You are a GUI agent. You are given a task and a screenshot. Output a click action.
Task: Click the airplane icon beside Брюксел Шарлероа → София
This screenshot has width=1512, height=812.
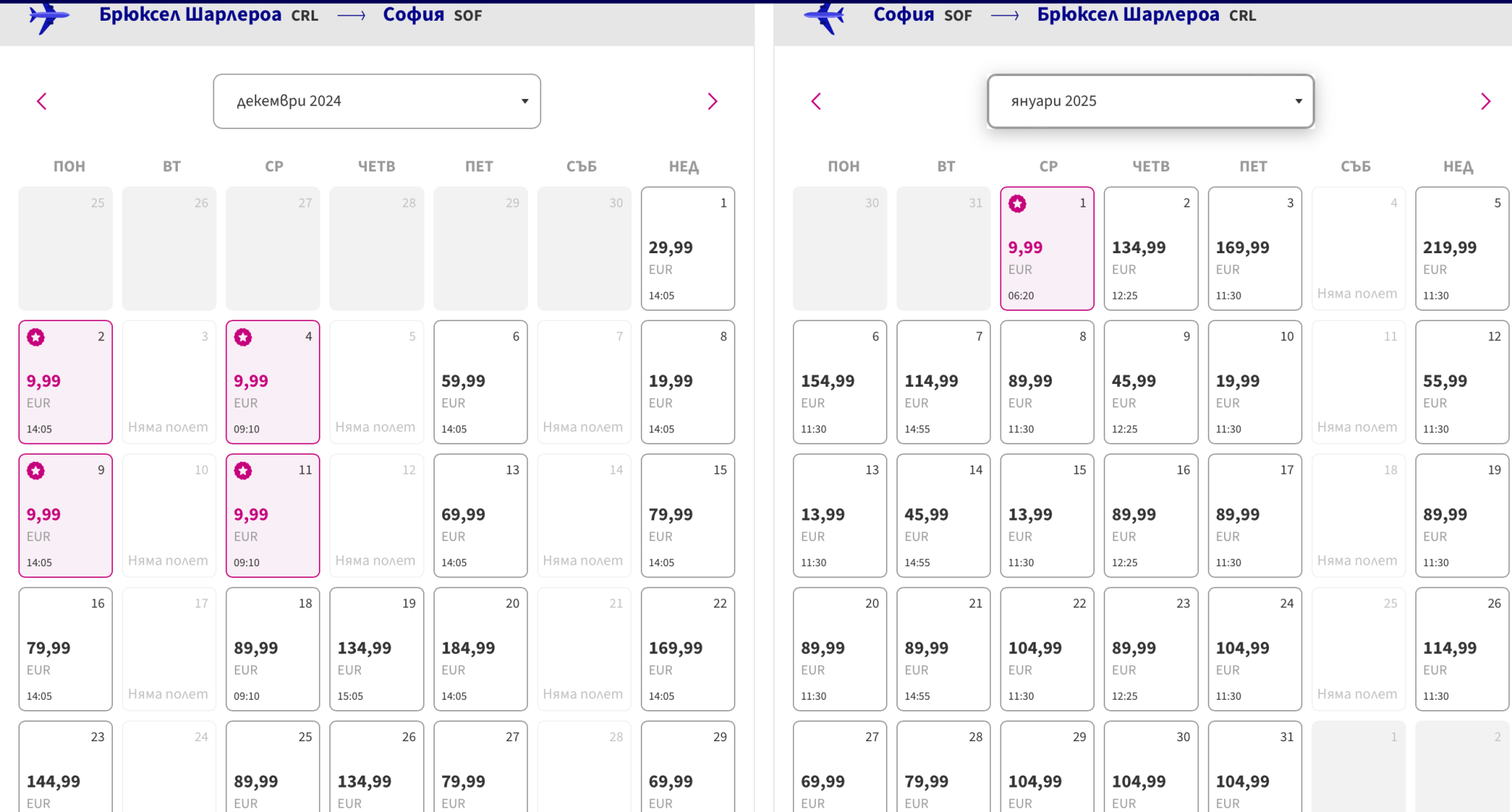(x=49, y=16)
